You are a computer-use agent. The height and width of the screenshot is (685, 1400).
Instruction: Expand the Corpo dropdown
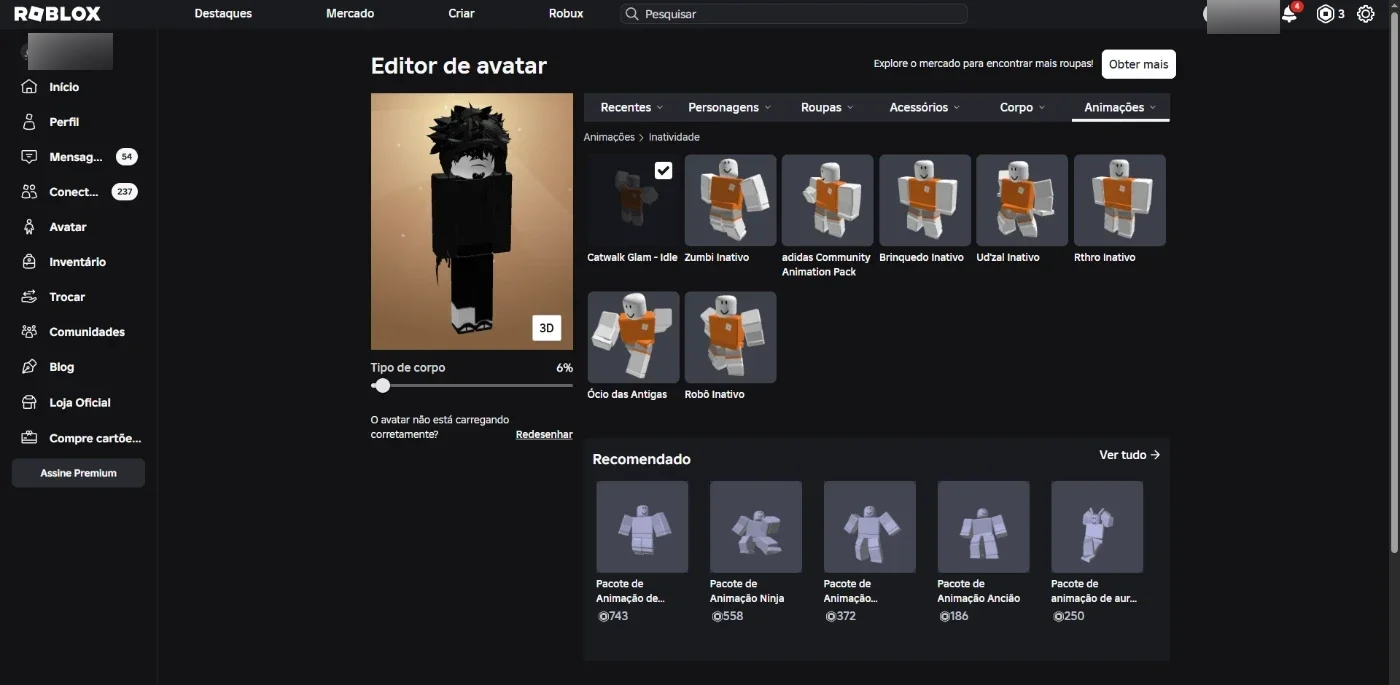coord(1022,108)
